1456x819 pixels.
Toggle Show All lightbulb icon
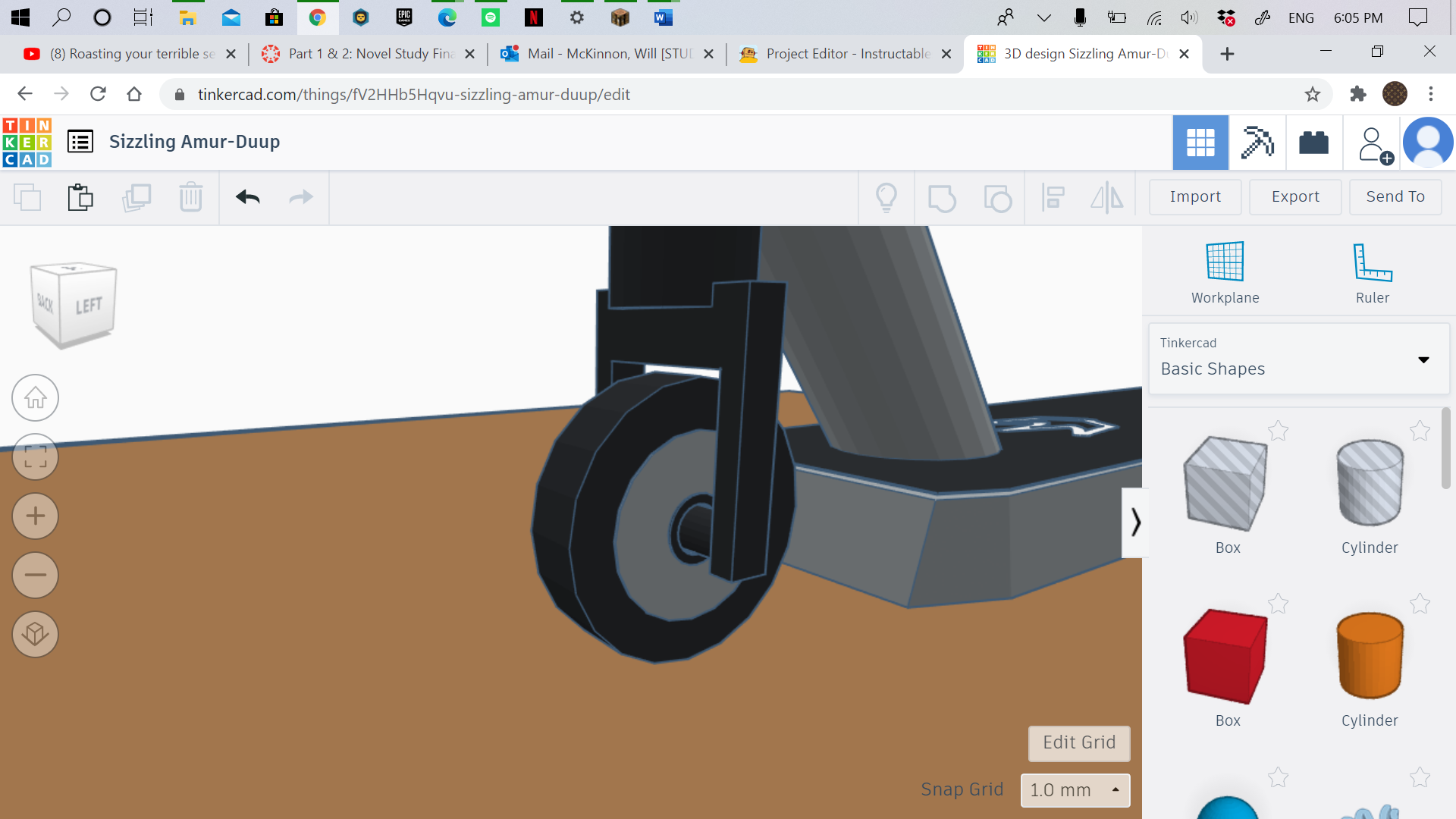tap(886, 197)
